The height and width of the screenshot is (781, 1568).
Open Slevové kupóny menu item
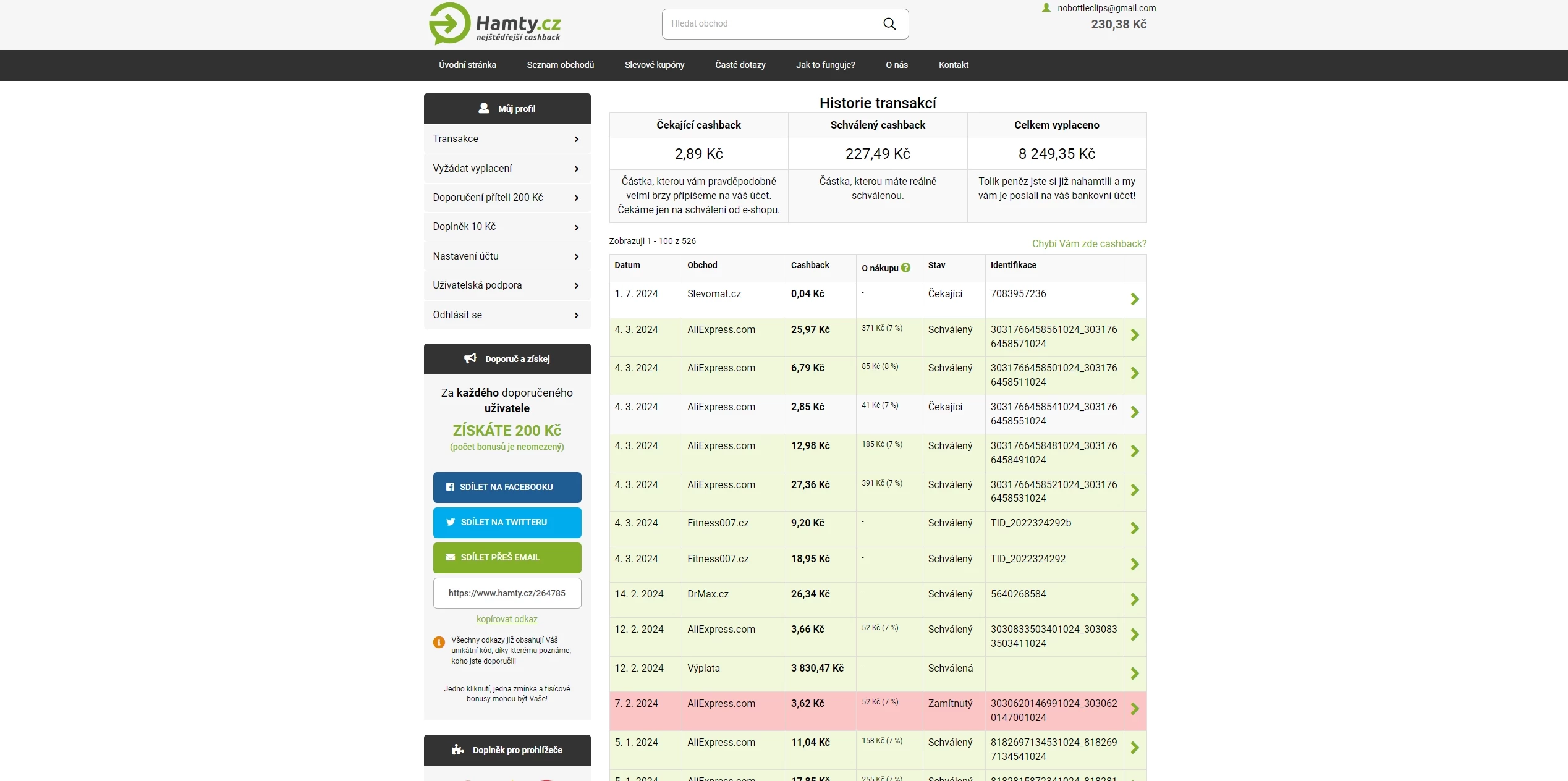click(x=655, y=65)
